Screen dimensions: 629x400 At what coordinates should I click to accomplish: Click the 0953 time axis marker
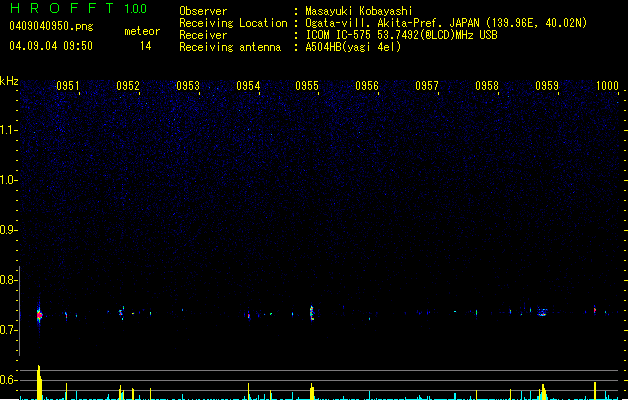pos(188,86)
